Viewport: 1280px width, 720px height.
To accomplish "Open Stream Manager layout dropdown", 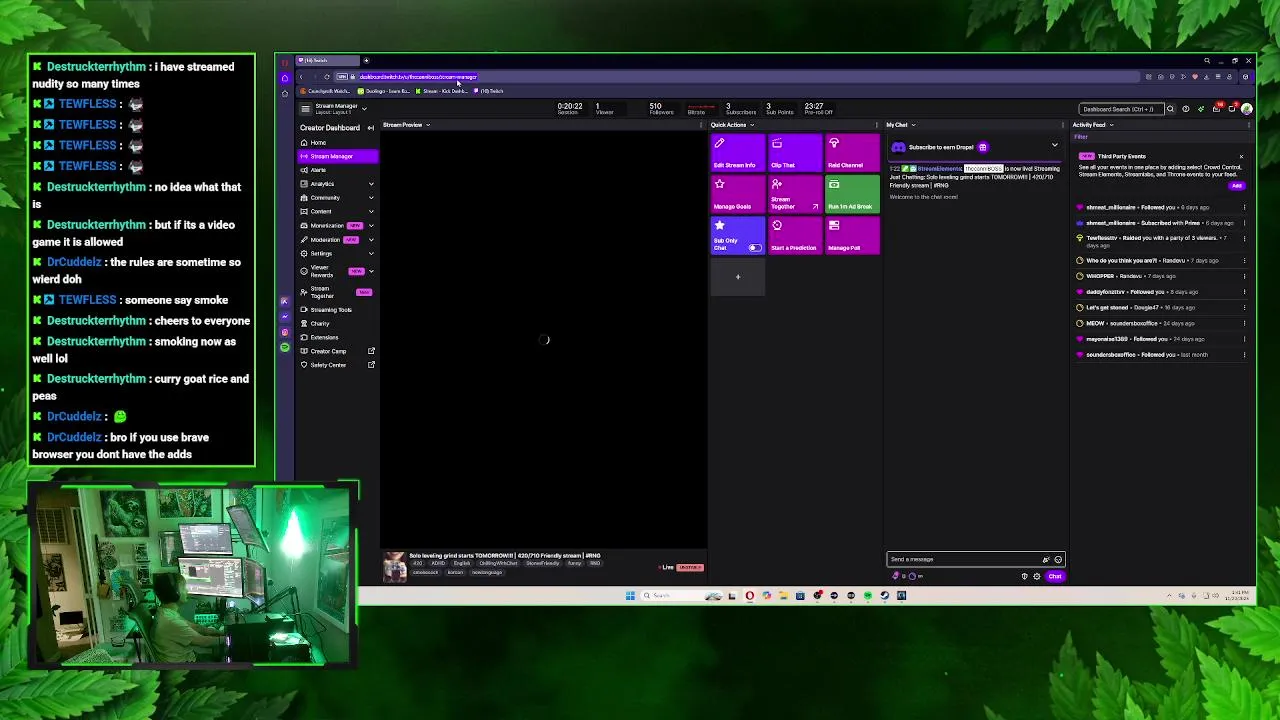I will click(363, 108).
